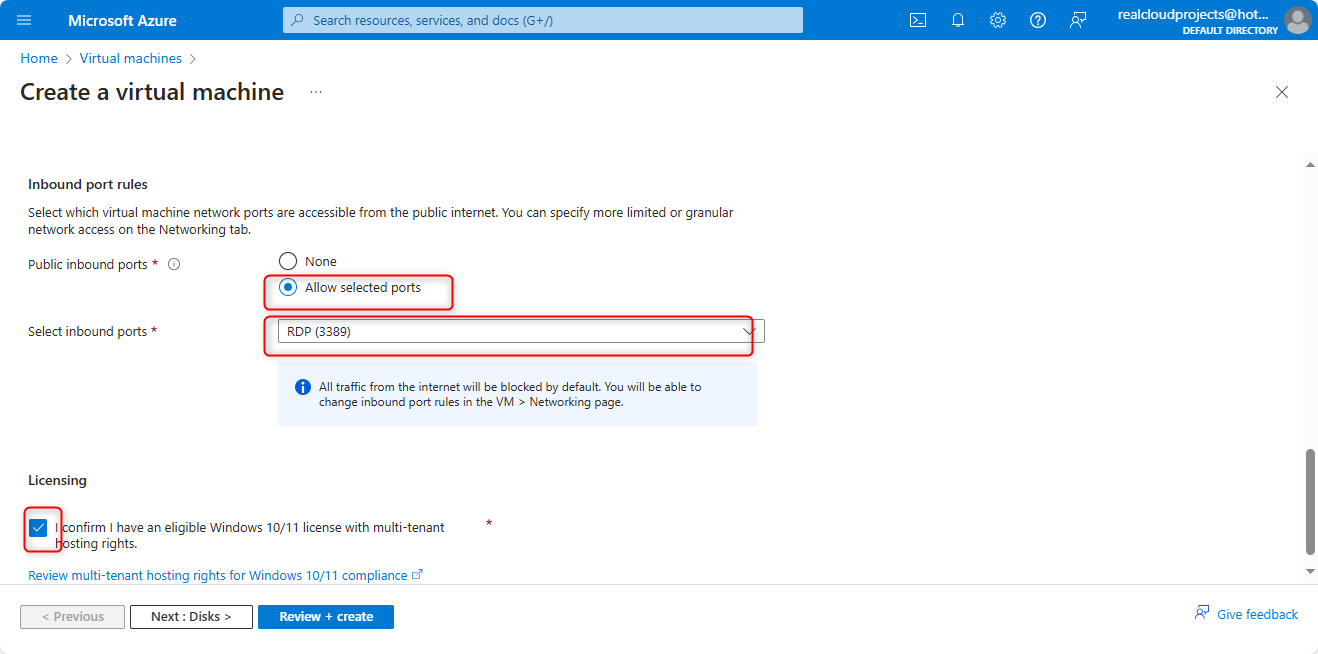
Task: Go to Home breadcrumb
Action: point(39,59)
